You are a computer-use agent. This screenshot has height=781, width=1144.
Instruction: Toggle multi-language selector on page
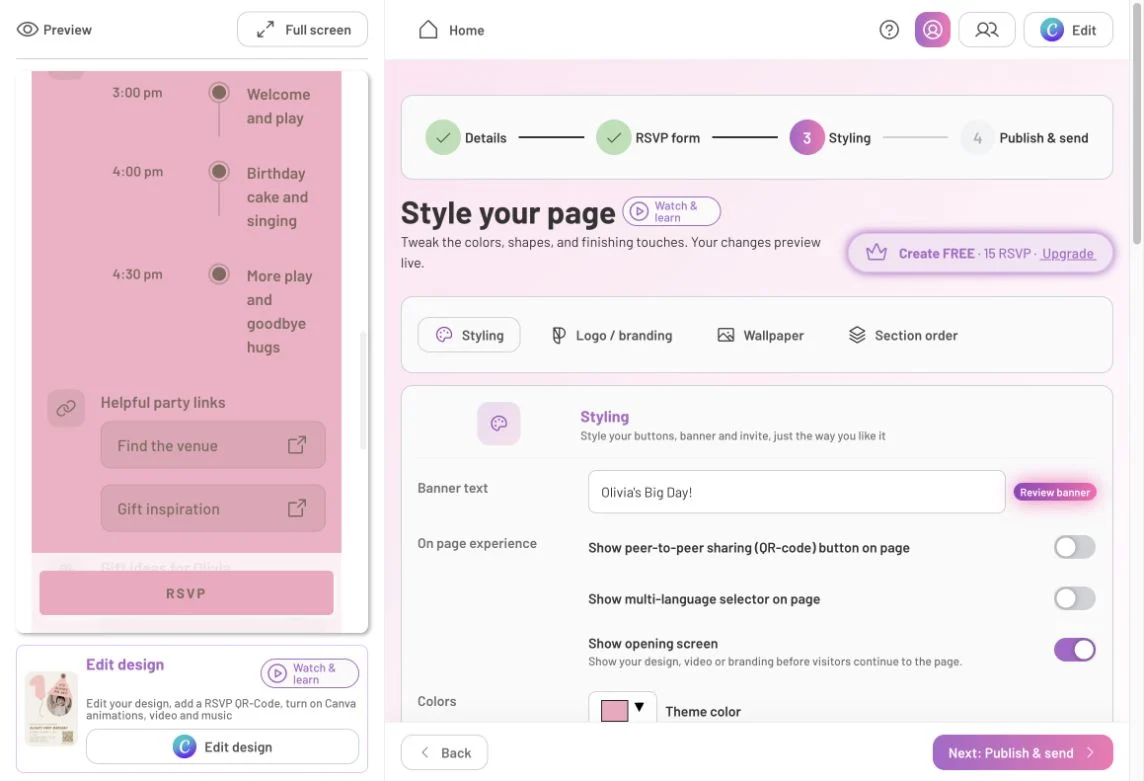point(1074,599)
